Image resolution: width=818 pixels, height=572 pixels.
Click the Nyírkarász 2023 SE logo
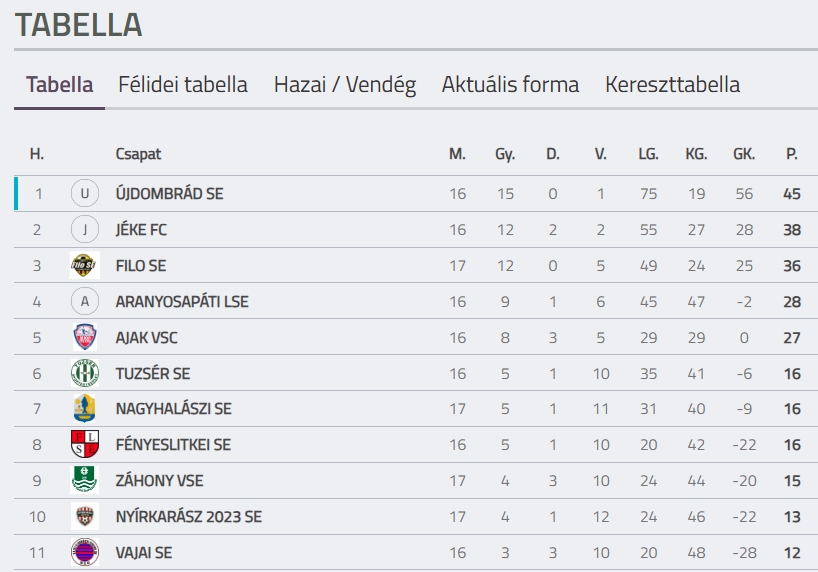click(x=84, y=517)
